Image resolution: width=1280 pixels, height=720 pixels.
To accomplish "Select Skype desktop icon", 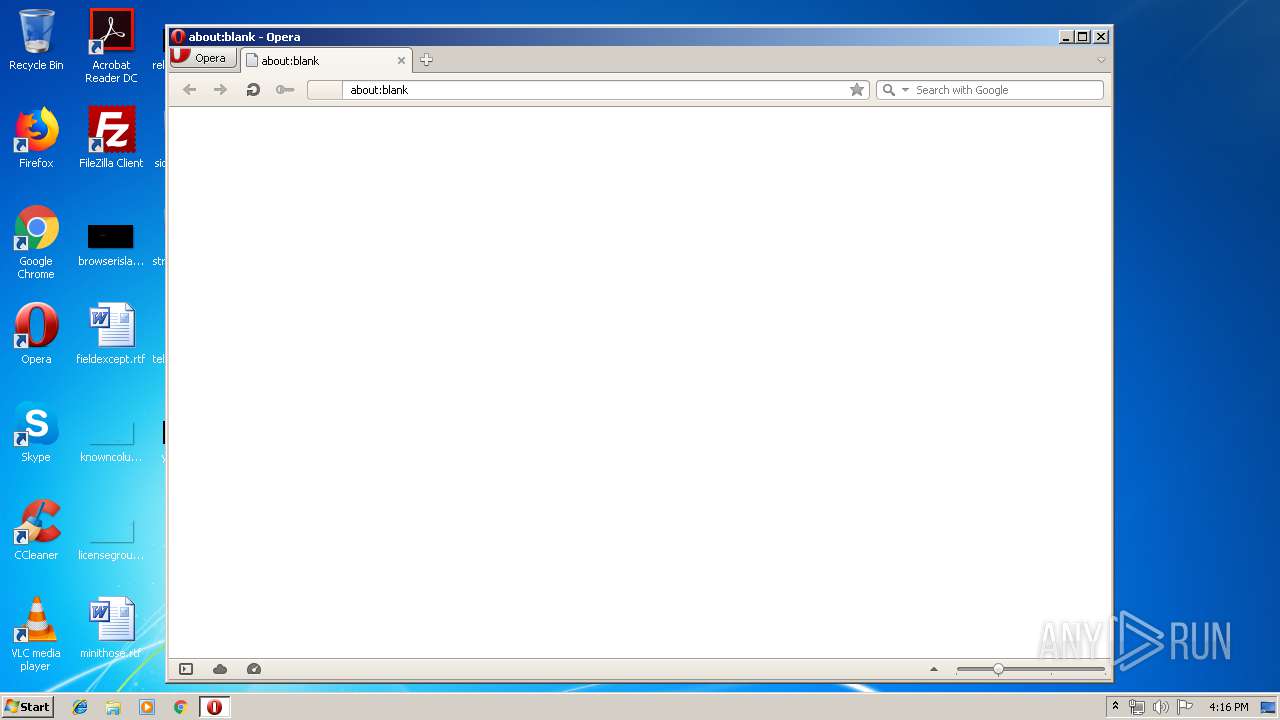I will coord(36,432).
